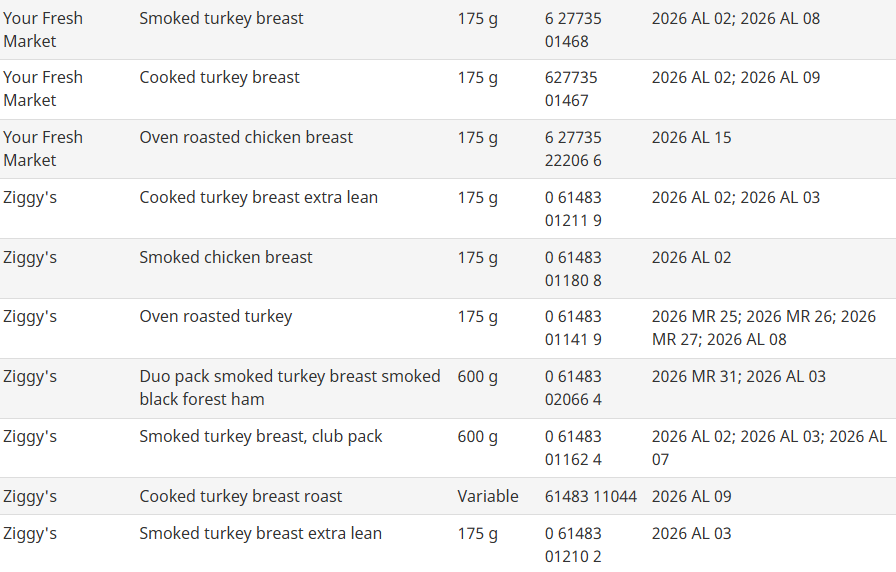Screen dimensions: 896x572
Task: Click the UPC code 0 61483 01210 2
Action: point(573,545)
